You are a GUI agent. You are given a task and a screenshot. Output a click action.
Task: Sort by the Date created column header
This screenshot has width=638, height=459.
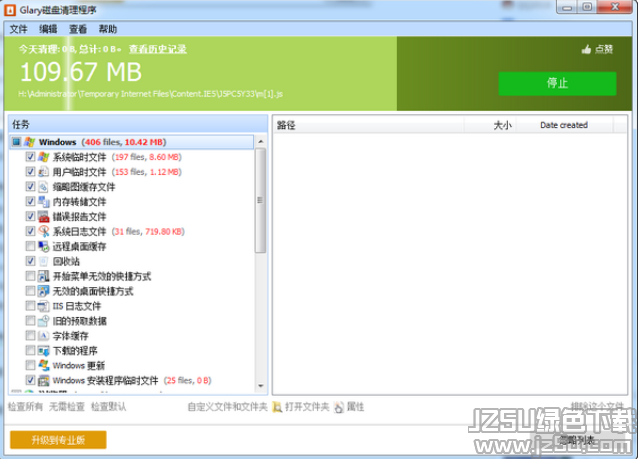(564, 125)
